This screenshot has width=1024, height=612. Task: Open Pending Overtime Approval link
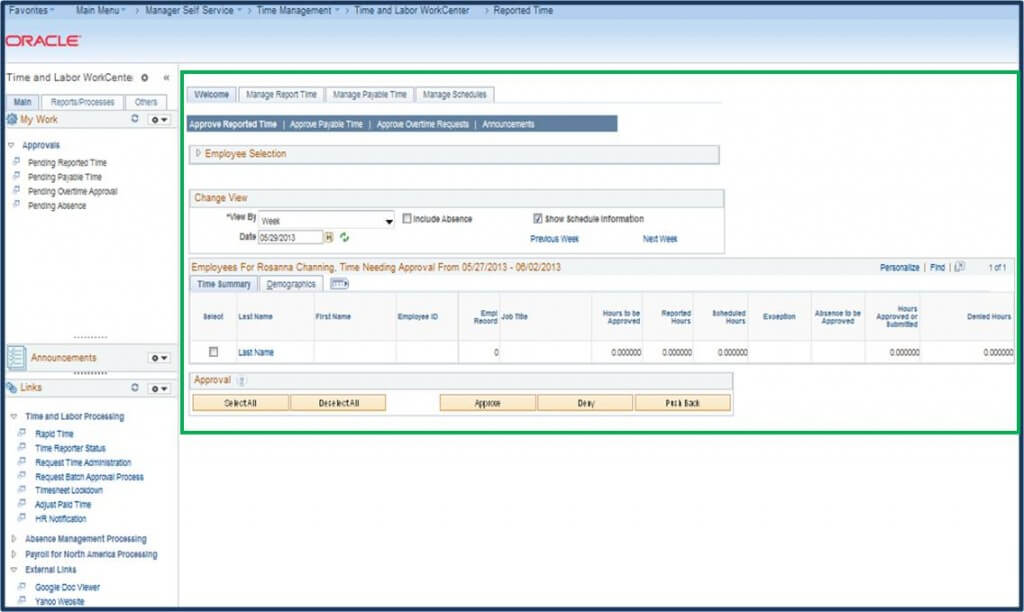tap(72, 191)
